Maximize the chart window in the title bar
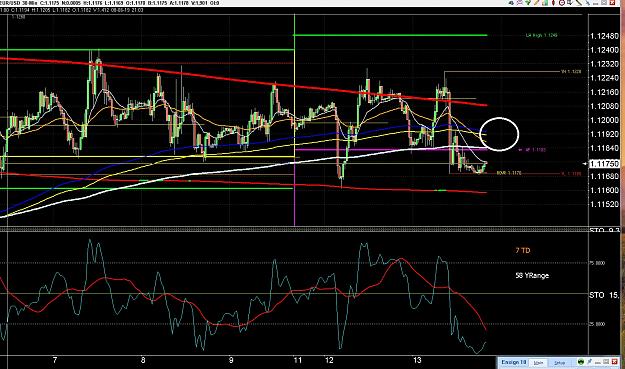This screenshot has width=625, height=369. [x=604, y=3]
